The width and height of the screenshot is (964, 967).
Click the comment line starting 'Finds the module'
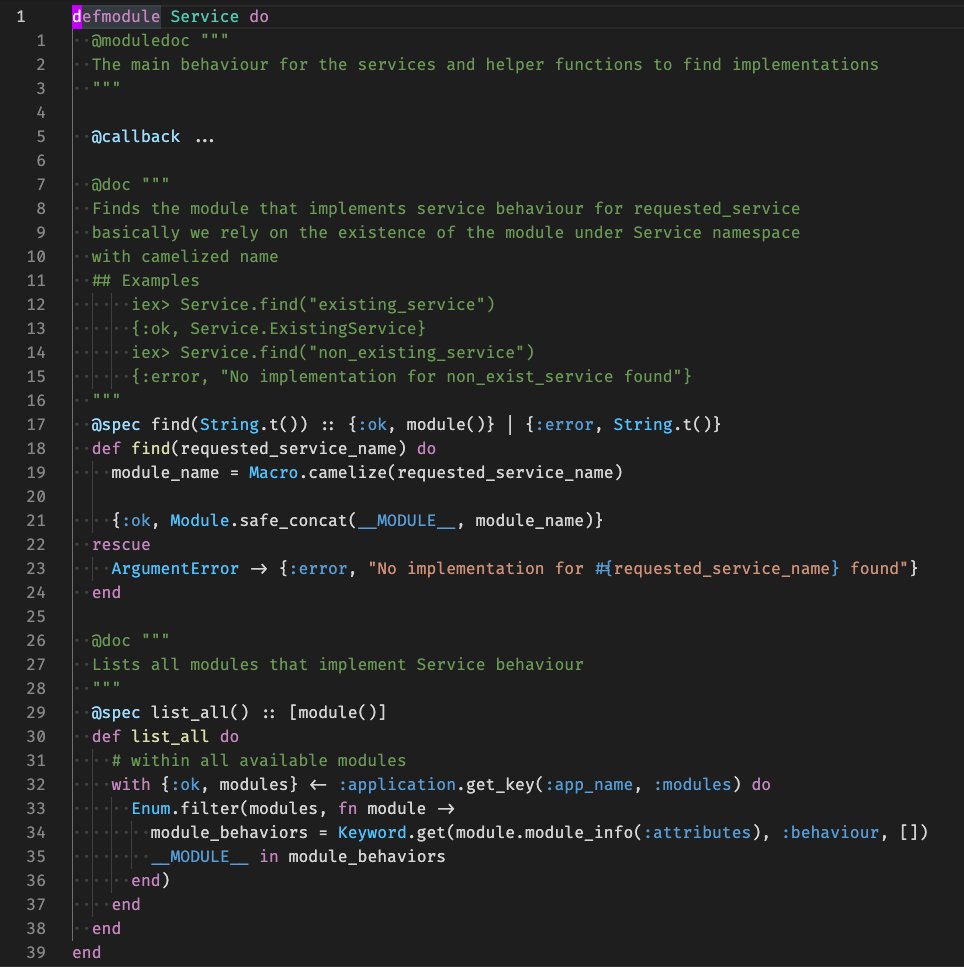click(x=445, y=208)
